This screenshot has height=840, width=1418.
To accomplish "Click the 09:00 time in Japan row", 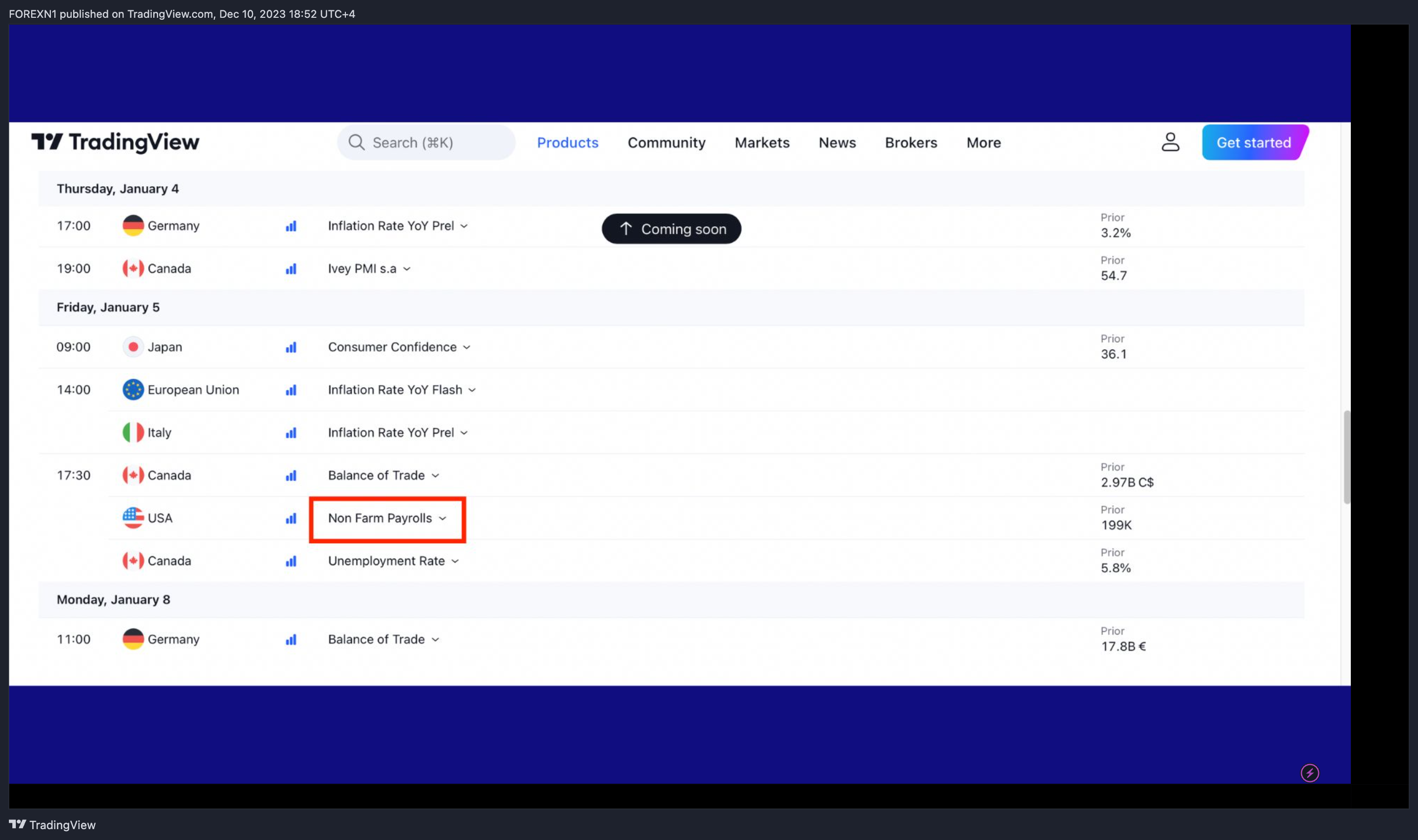I will 73,347.
